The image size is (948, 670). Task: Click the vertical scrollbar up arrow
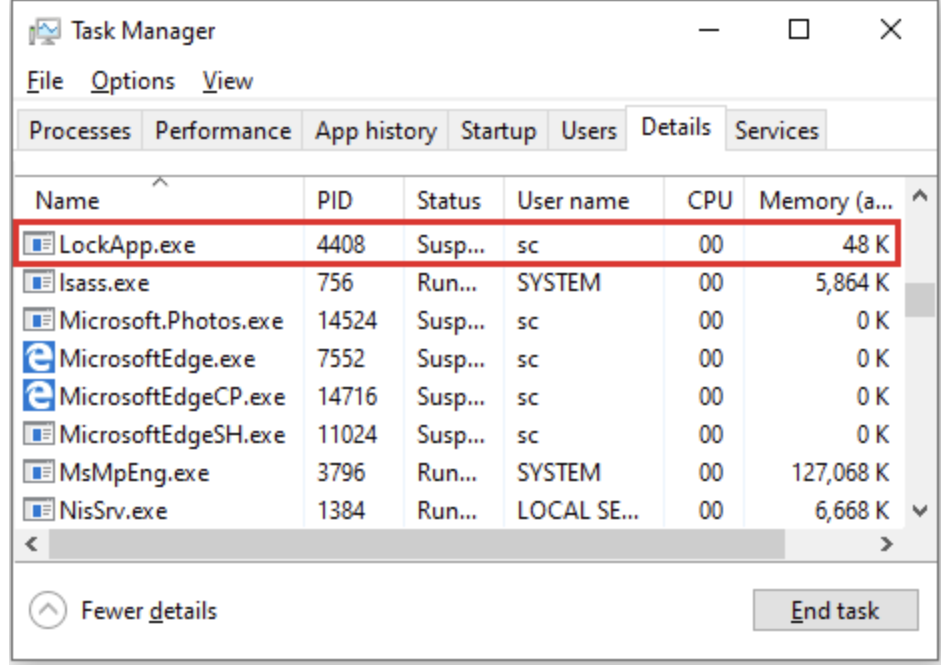point(920,195)
